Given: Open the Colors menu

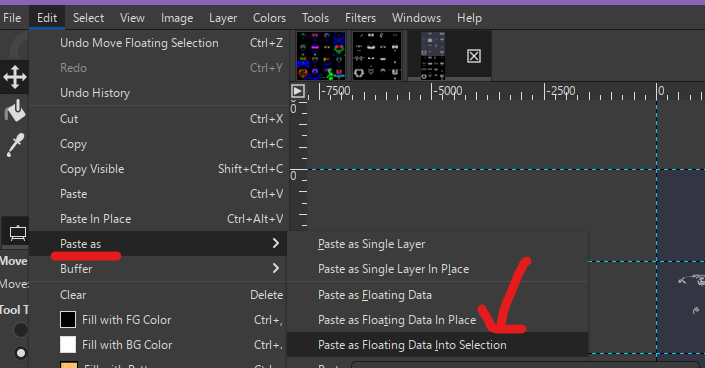Looking at the screenshot, I should [269, 18].
